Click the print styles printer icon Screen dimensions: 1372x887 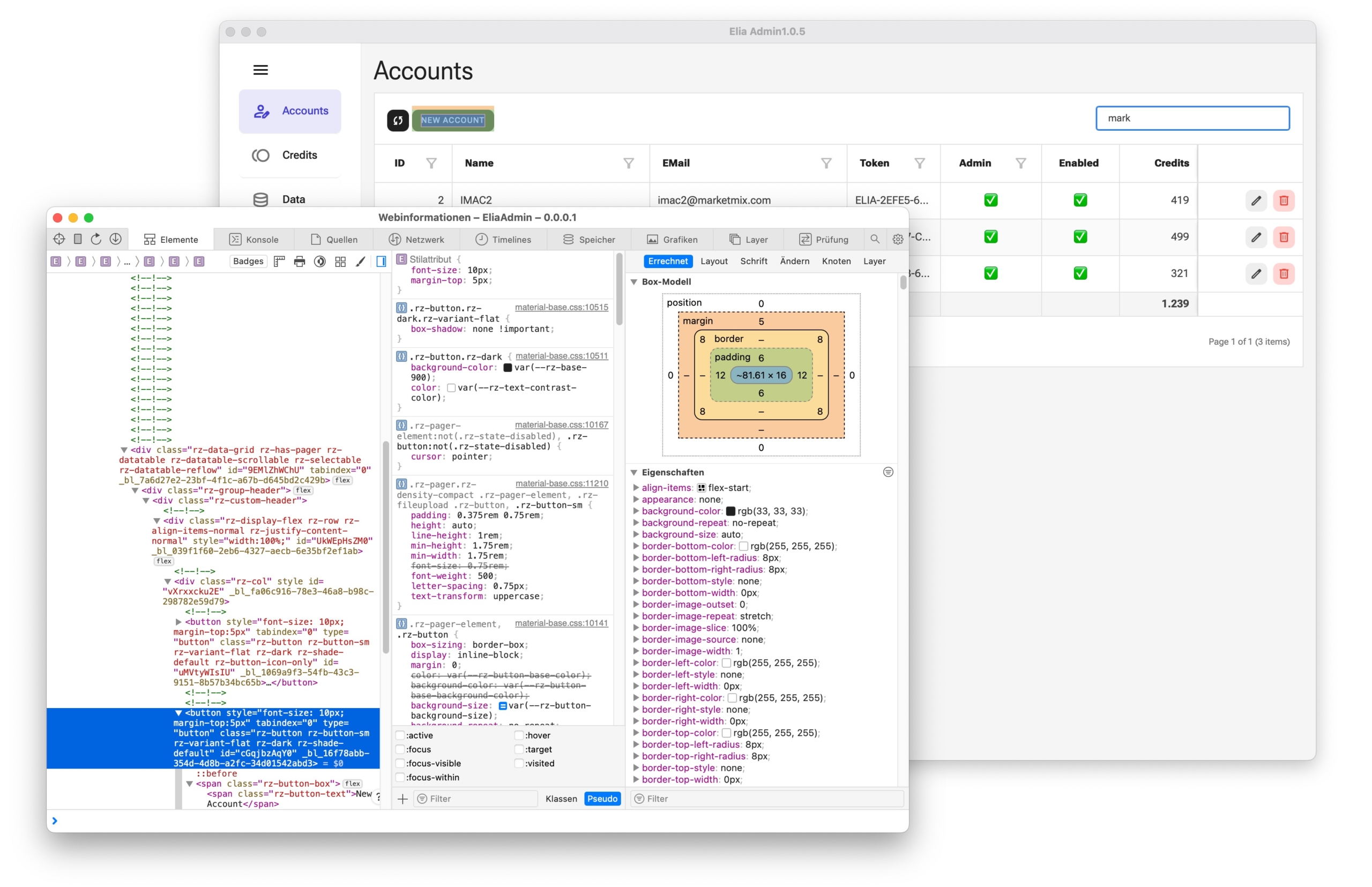[x=300, y=262]
